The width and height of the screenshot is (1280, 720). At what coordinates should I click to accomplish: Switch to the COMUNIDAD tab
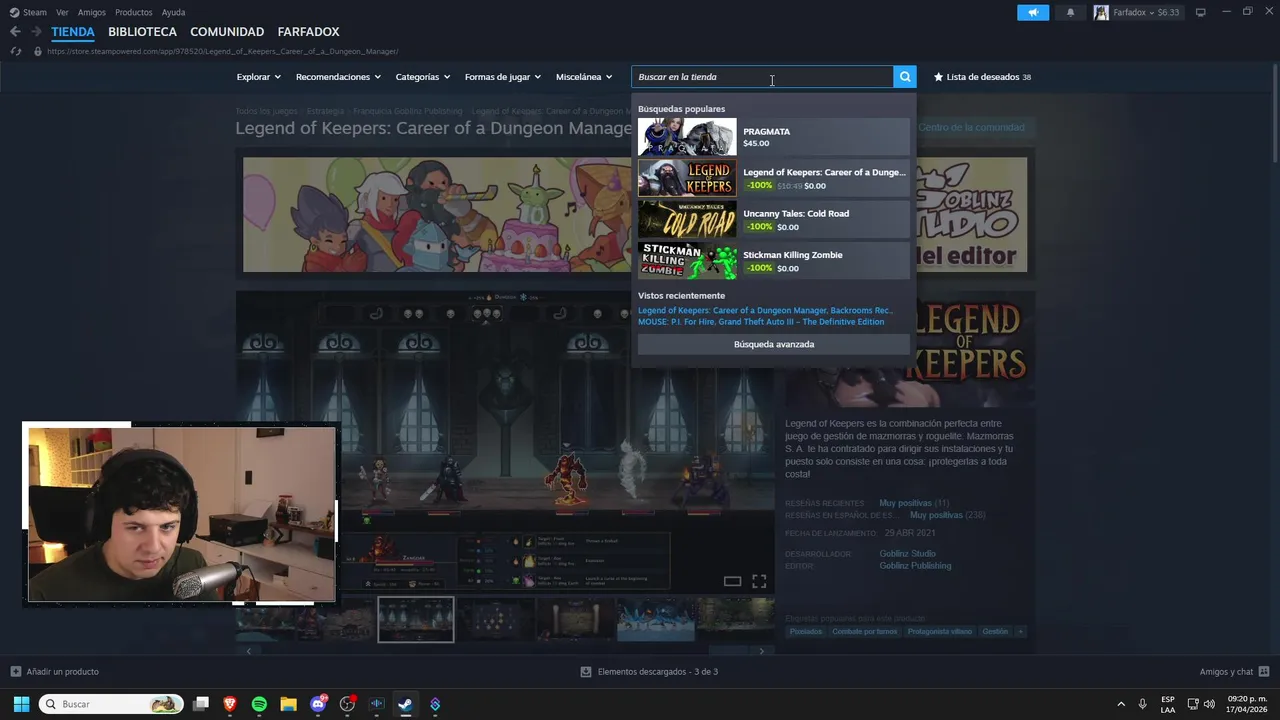[x=227, y=32]
